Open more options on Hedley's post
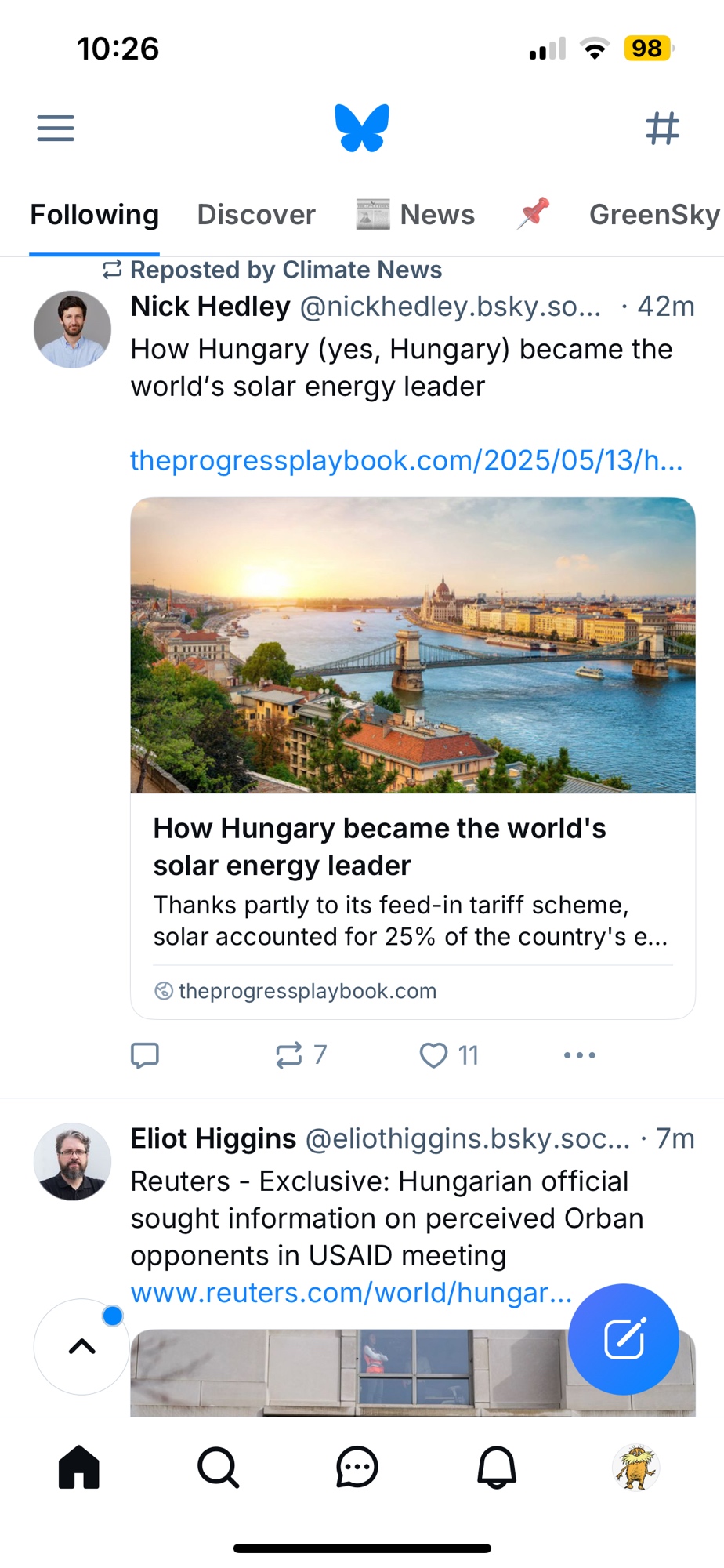 580,1055
